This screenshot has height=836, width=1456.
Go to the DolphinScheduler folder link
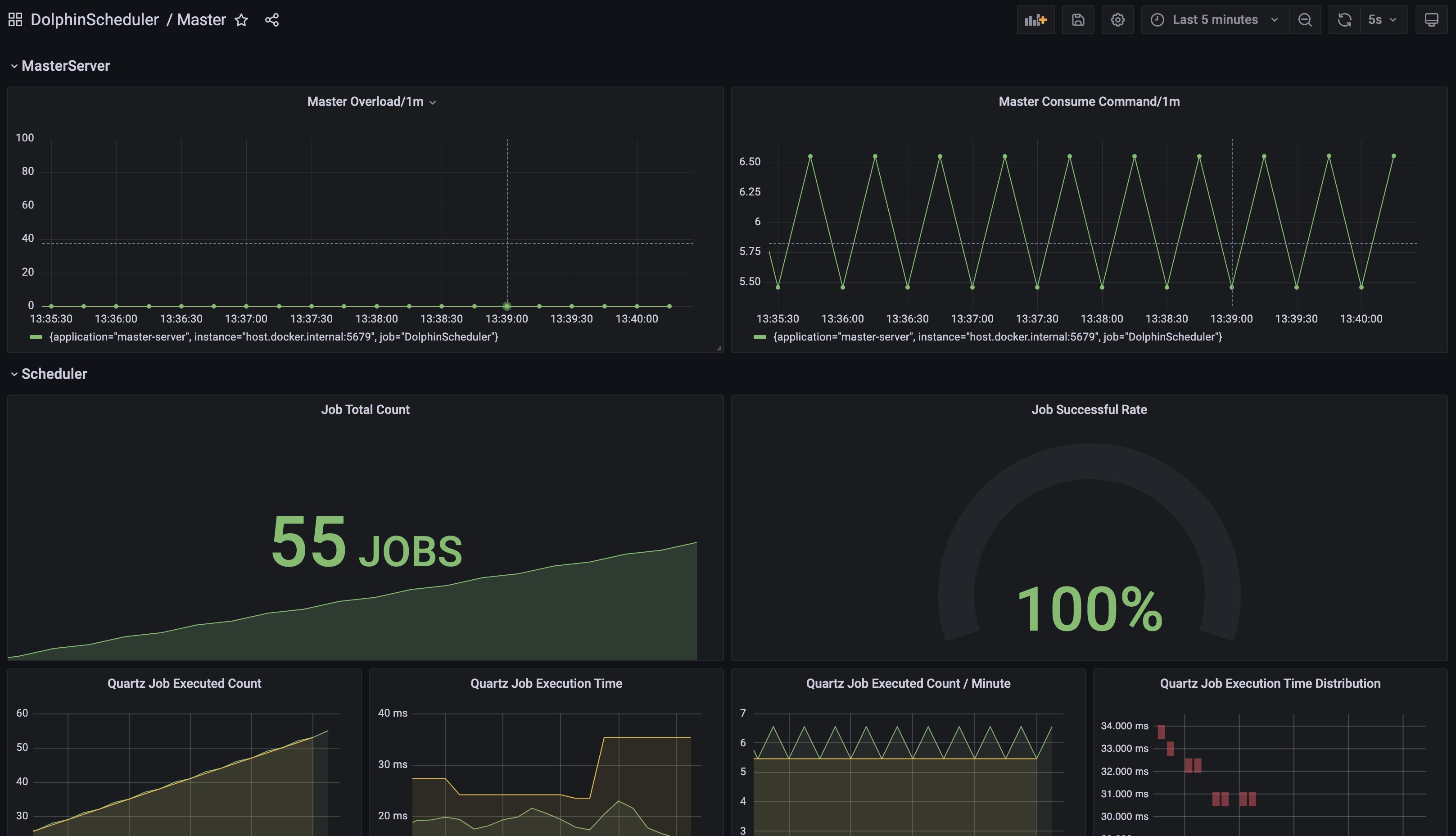click(94, 20)
